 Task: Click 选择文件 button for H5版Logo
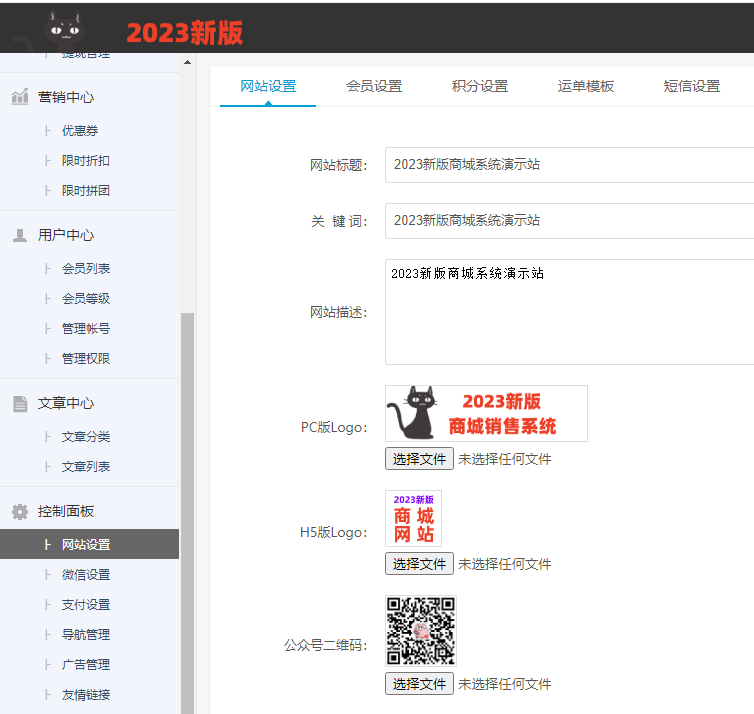point(419,564)
